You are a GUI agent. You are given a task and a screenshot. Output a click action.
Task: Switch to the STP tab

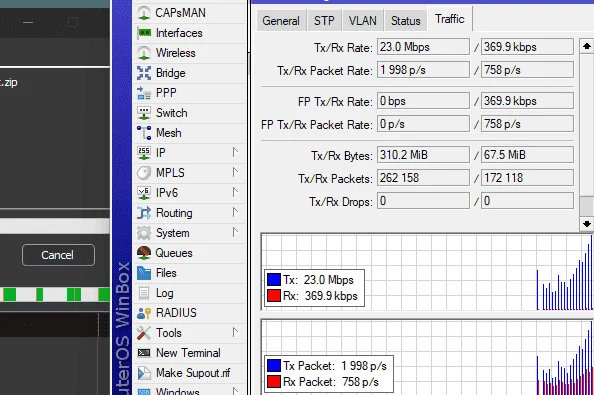click(324, 20)
